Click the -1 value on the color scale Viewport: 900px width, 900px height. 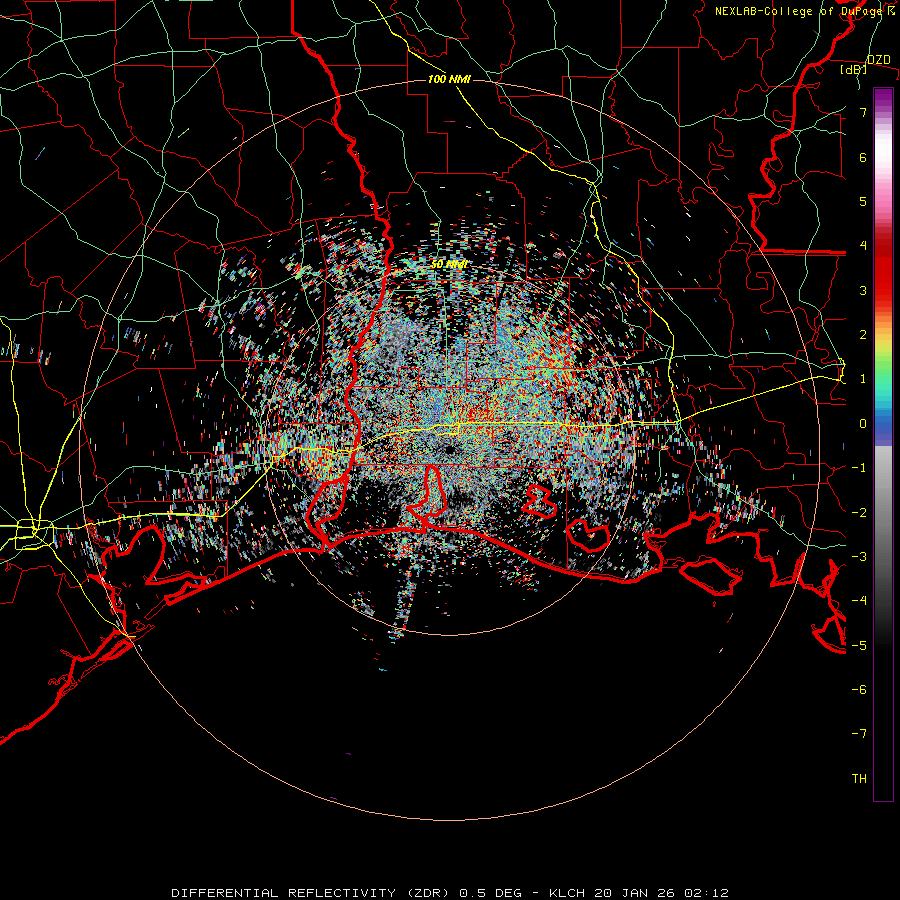[x=859, y=468]
